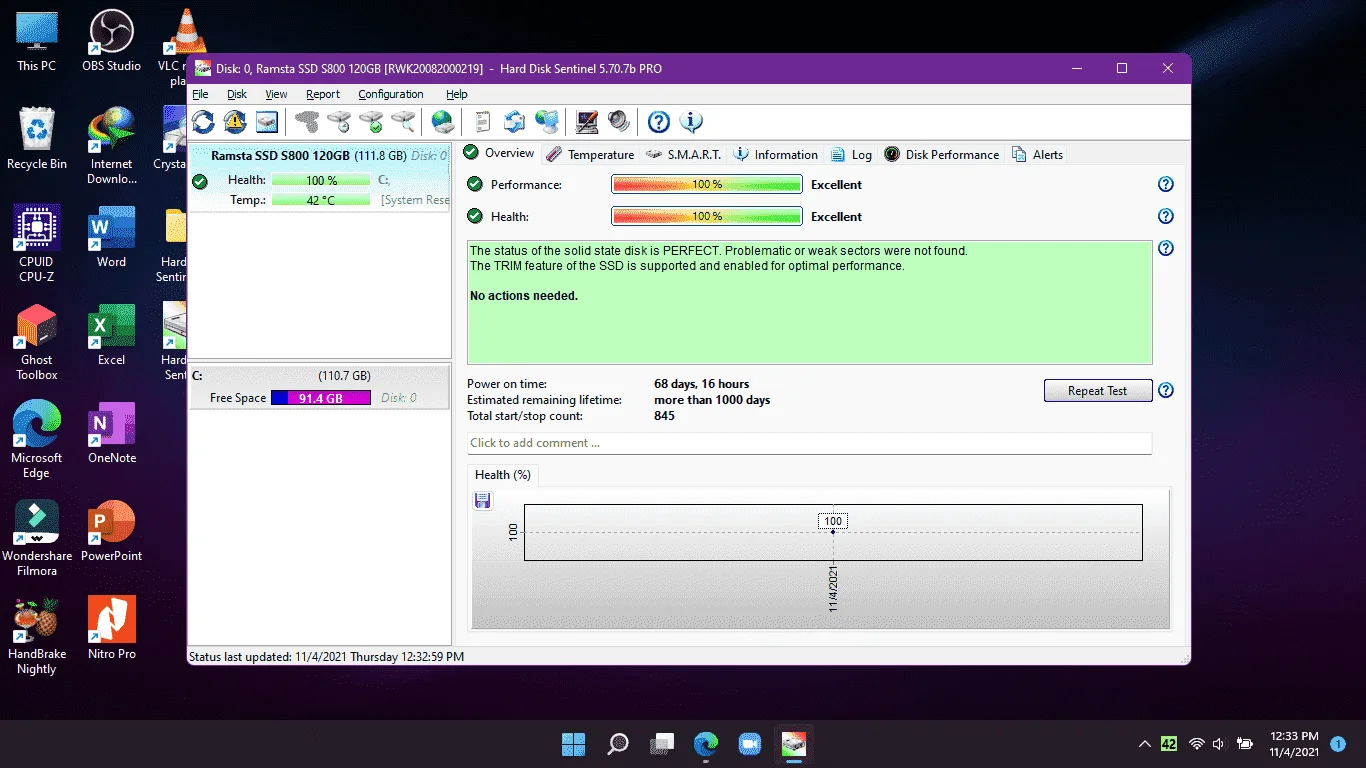Open the View menu
The width and height of the screenshot is (1366, 768).
click(x=276, y=94)
